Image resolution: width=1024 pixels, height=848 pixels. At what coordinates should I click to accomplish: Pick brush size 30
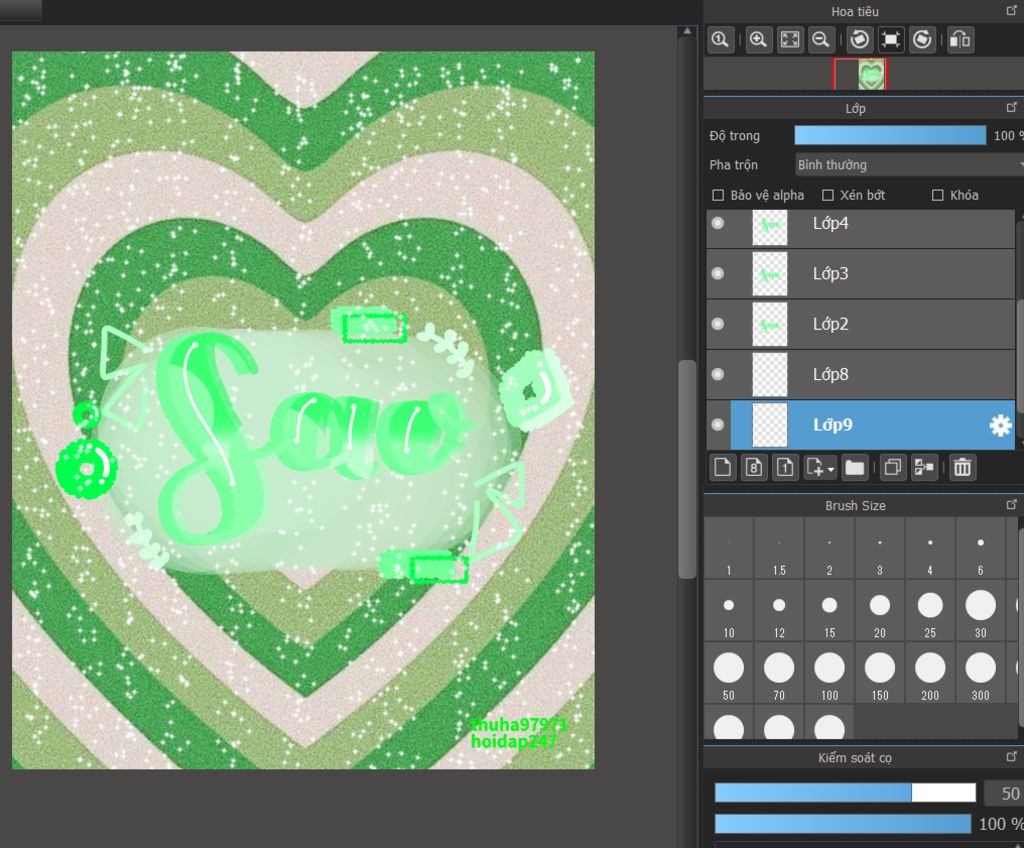tap(980, 612)
